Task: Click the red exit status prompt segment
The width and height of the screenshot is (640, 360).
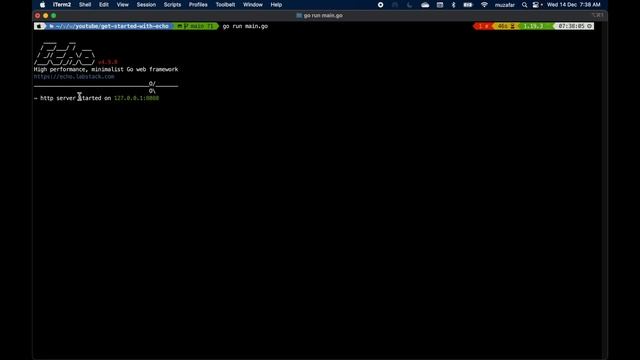Action: (483, 26)
